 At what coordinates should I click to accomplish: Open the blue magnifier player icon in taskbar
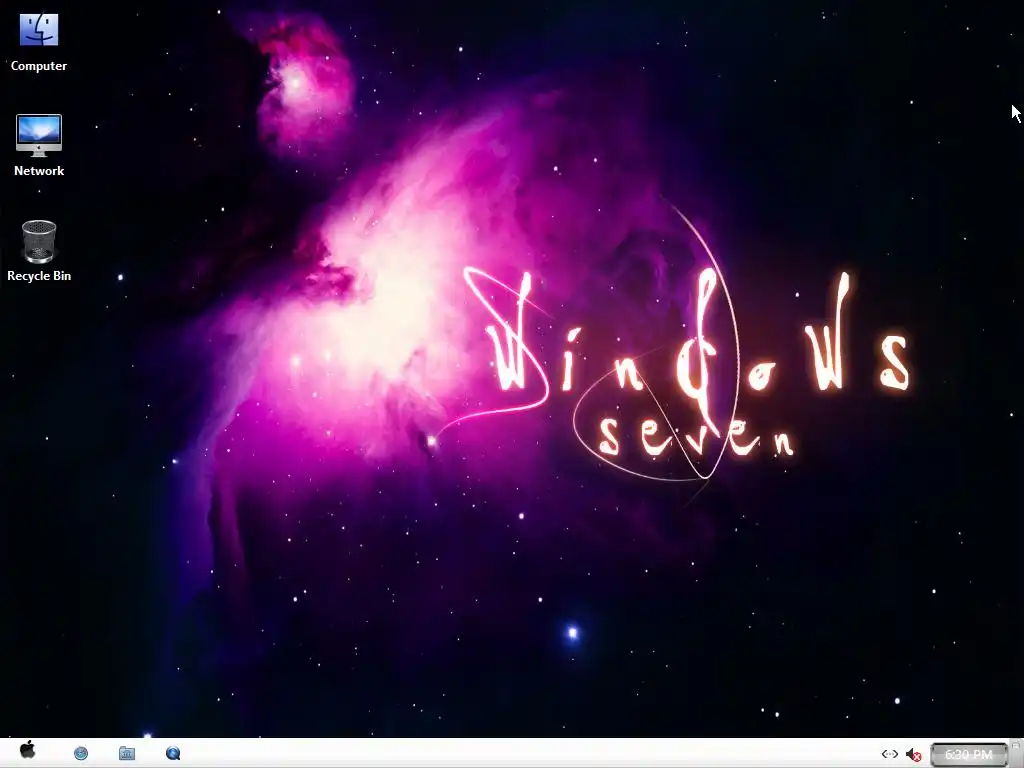pyautogui.click(x=173, y=753)
